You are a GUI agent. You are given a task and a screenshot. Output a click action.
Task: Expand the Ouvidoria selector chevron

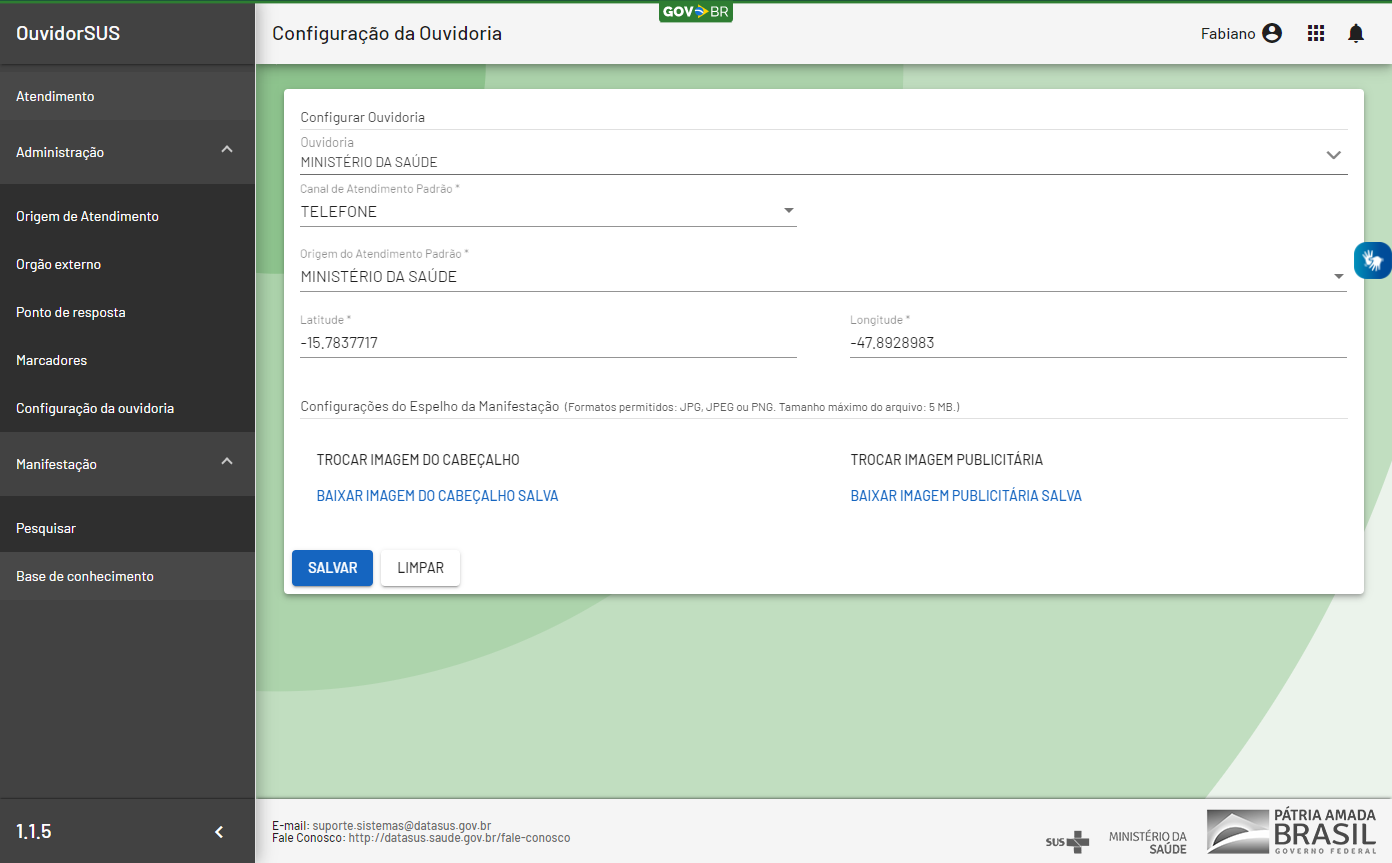point(1333,155)
